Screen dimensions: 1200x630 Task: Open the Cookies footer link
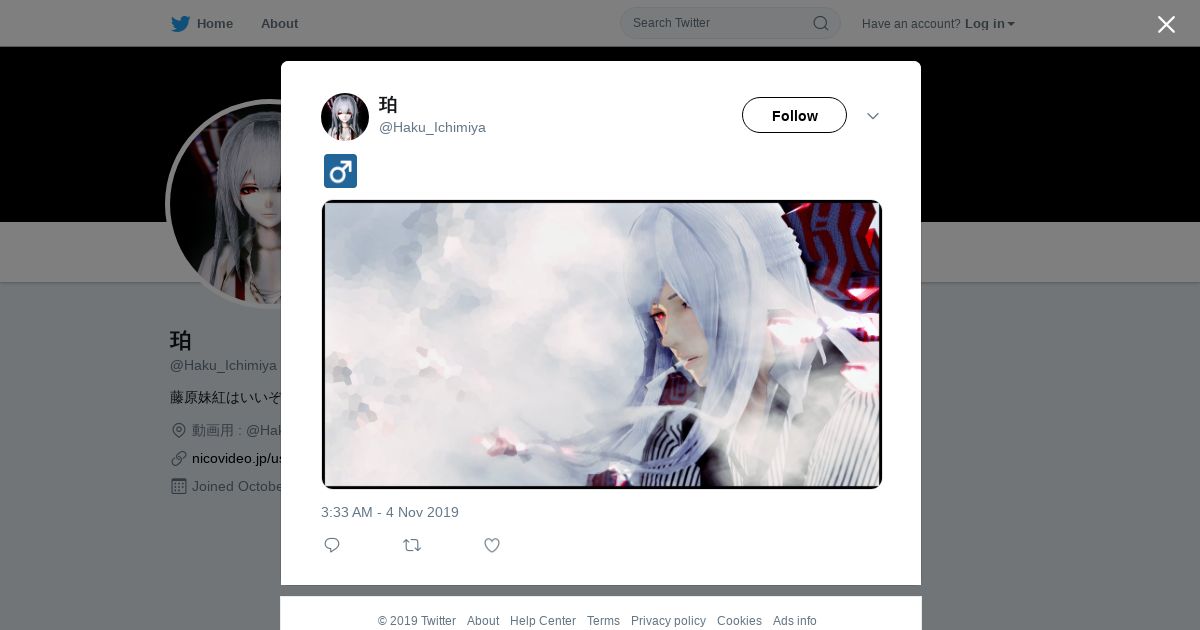(739, 621)
